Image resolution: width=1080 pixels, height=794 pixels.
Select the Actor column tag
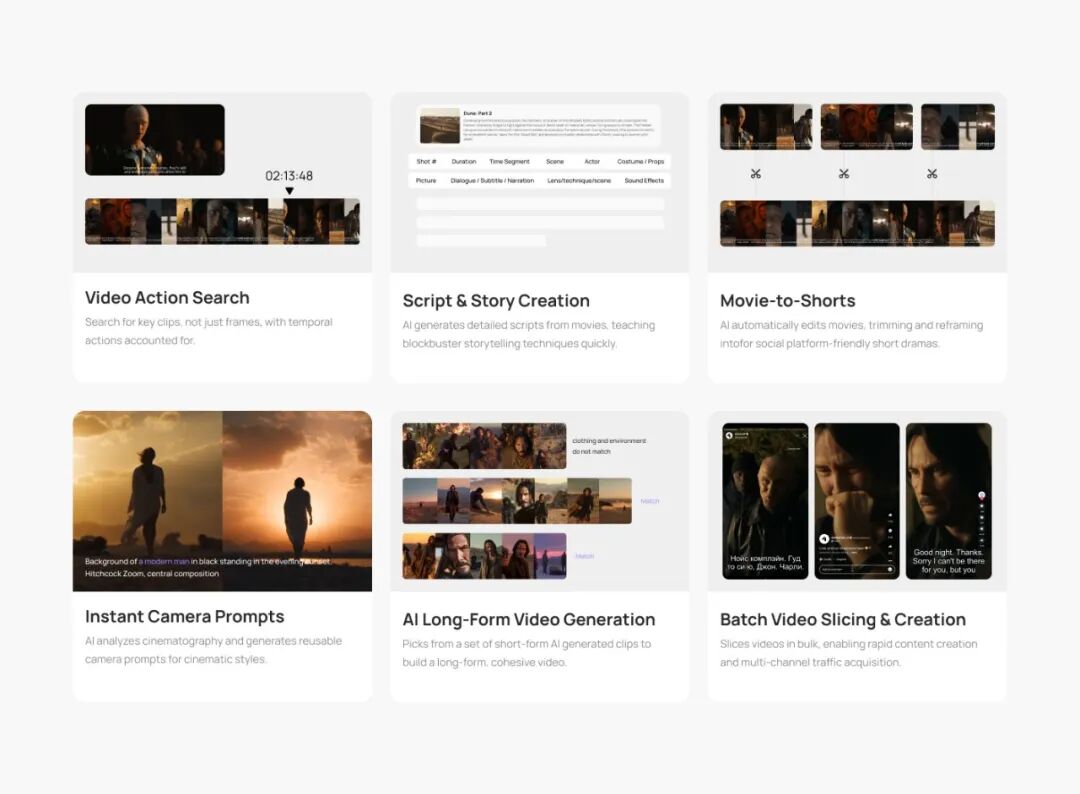(x=592, y=161)
